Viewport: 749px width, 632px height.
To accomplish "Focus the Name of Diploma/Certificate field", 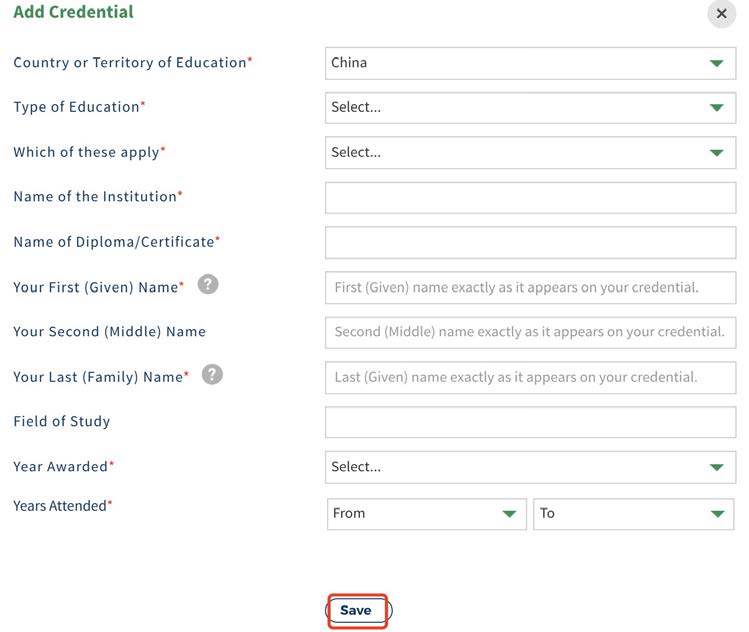I will [530, 243].
